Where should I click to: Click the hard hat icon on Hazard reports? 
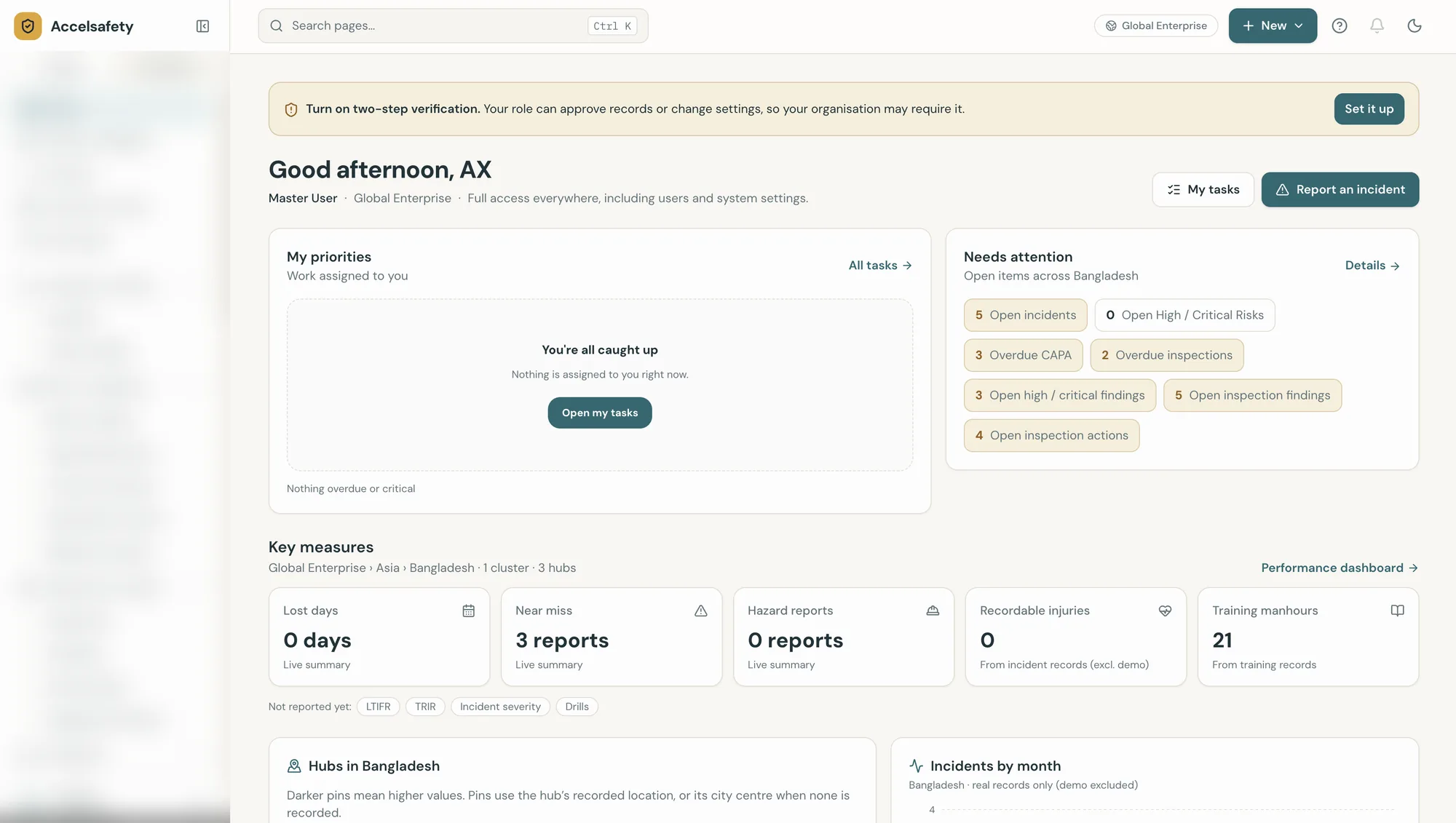933,611
